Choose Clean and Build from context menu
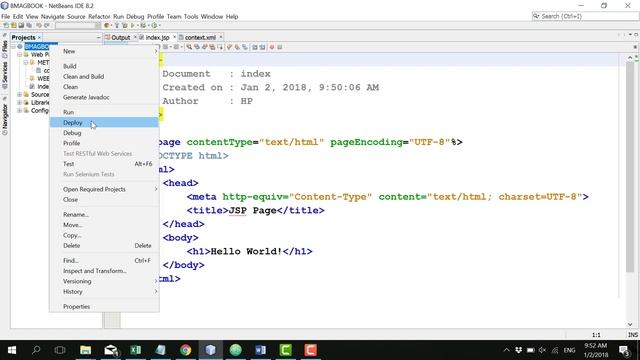Image resolution: width=640 pixels, height=360 pixels. [104, 76]
